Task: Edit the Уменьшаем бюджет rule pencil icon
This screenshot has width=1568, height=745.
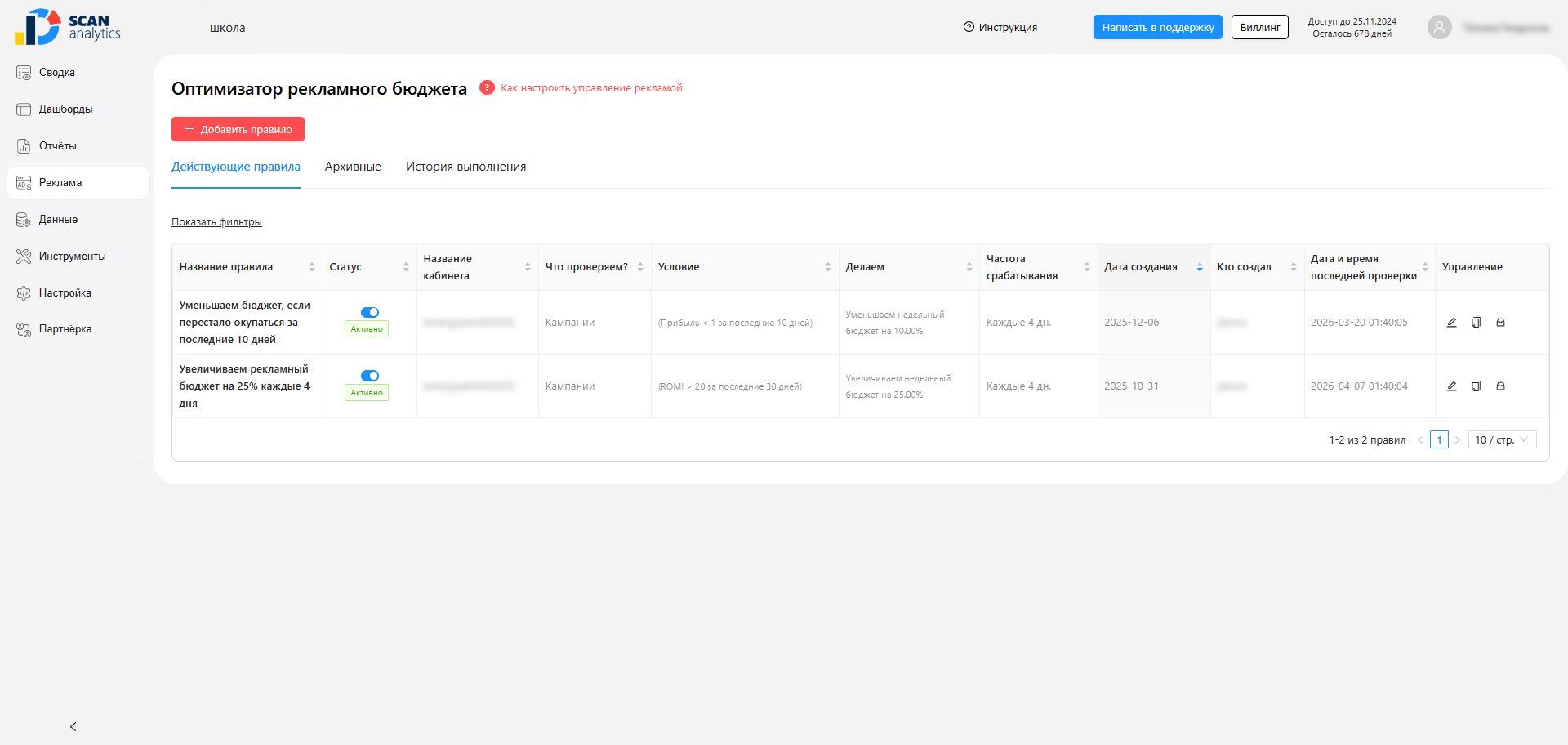Action: pyautogui.click(x=1451, y=323)
